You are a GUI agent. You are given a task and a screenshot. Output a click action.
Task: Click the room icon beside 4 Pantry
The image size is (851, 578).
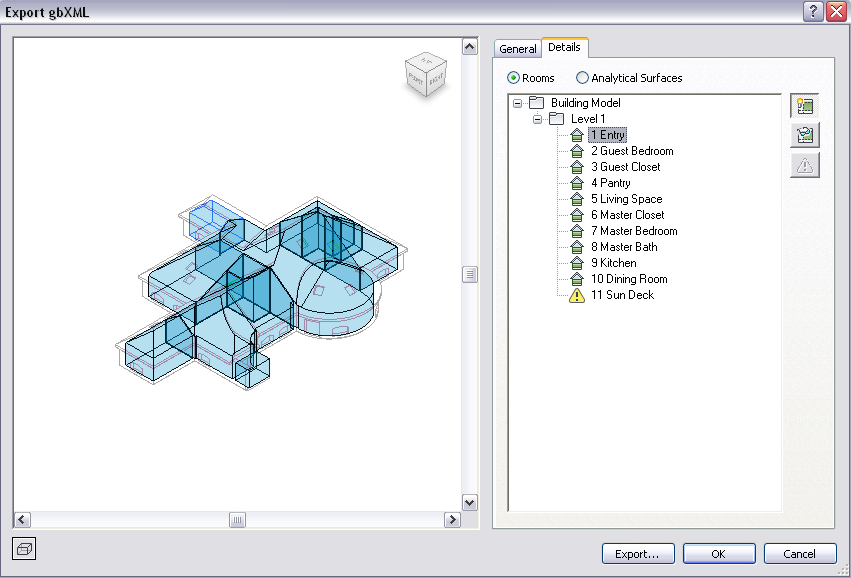pyautogui.click(x=577, y=183)
